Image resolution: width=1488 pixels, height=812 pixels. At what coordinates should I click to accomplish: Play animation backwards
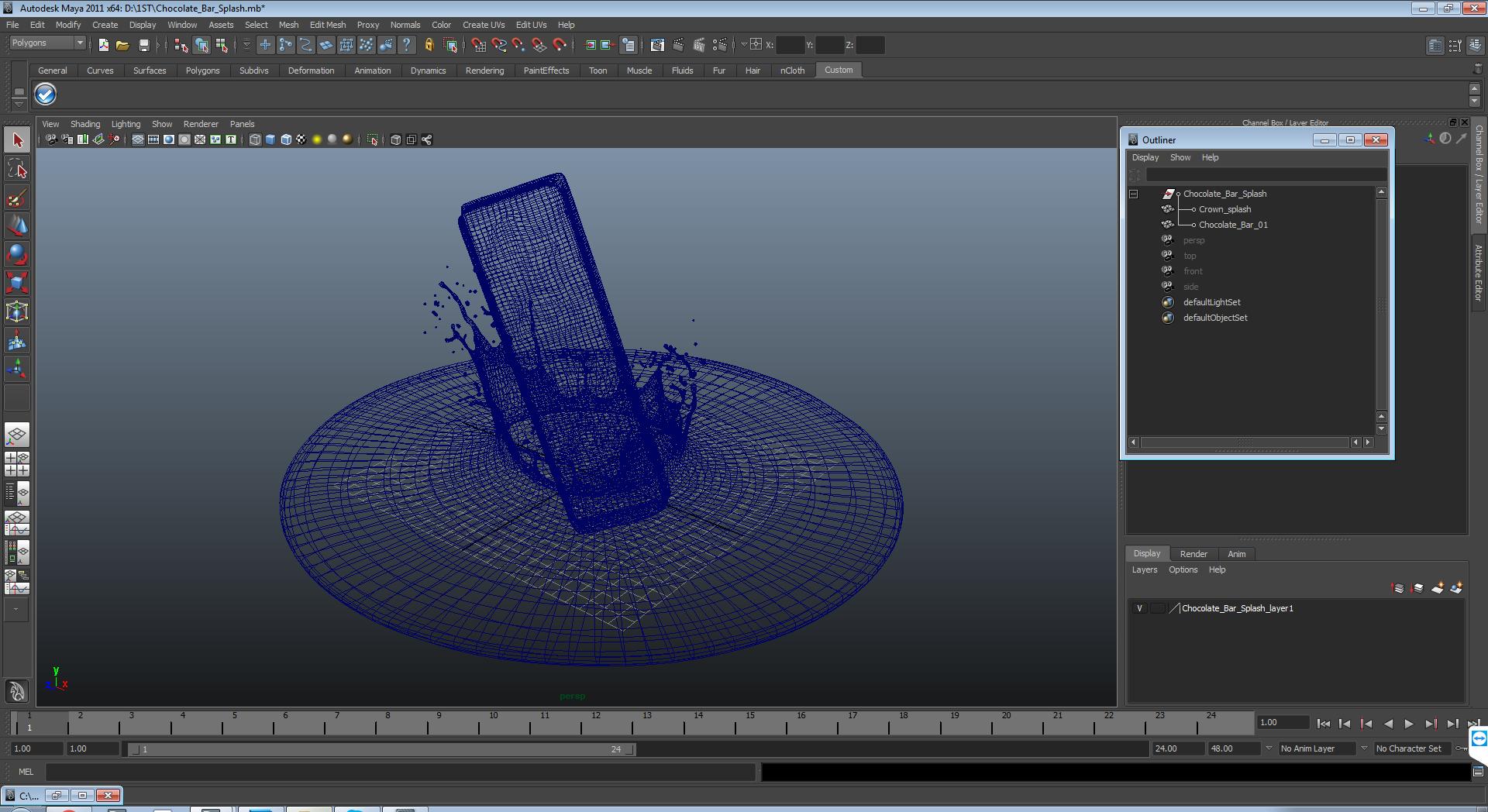click(x=1388, y=724)
